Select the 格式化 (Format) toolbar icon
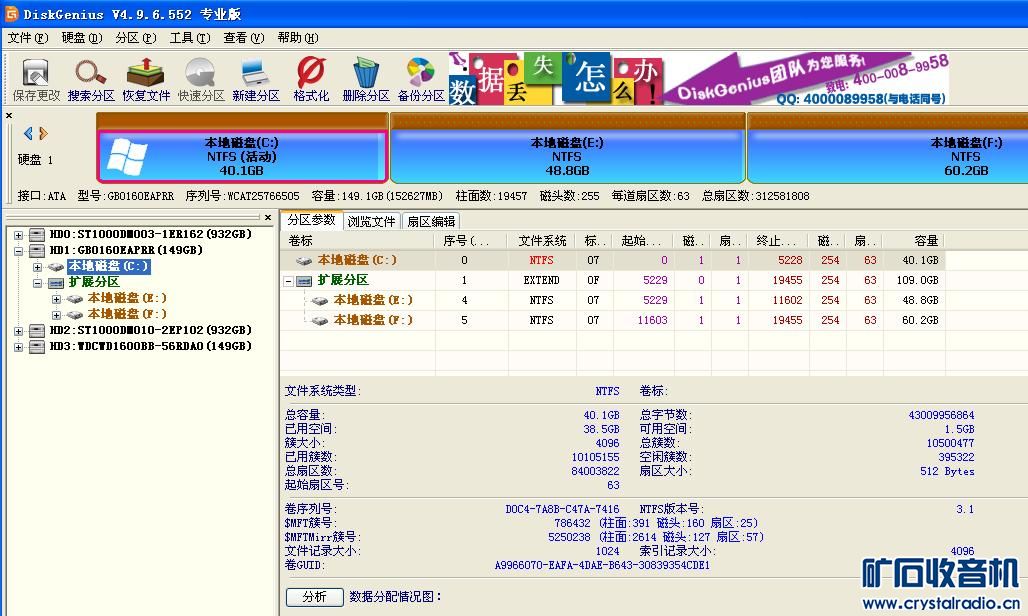 click(x=311, y=80)
